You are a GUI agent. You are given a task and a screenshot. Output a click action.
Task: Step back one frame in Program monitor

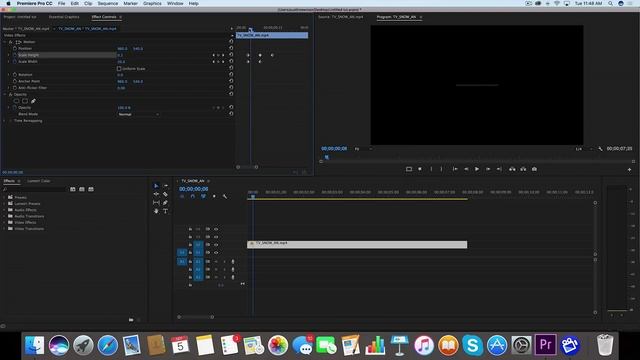466,169
